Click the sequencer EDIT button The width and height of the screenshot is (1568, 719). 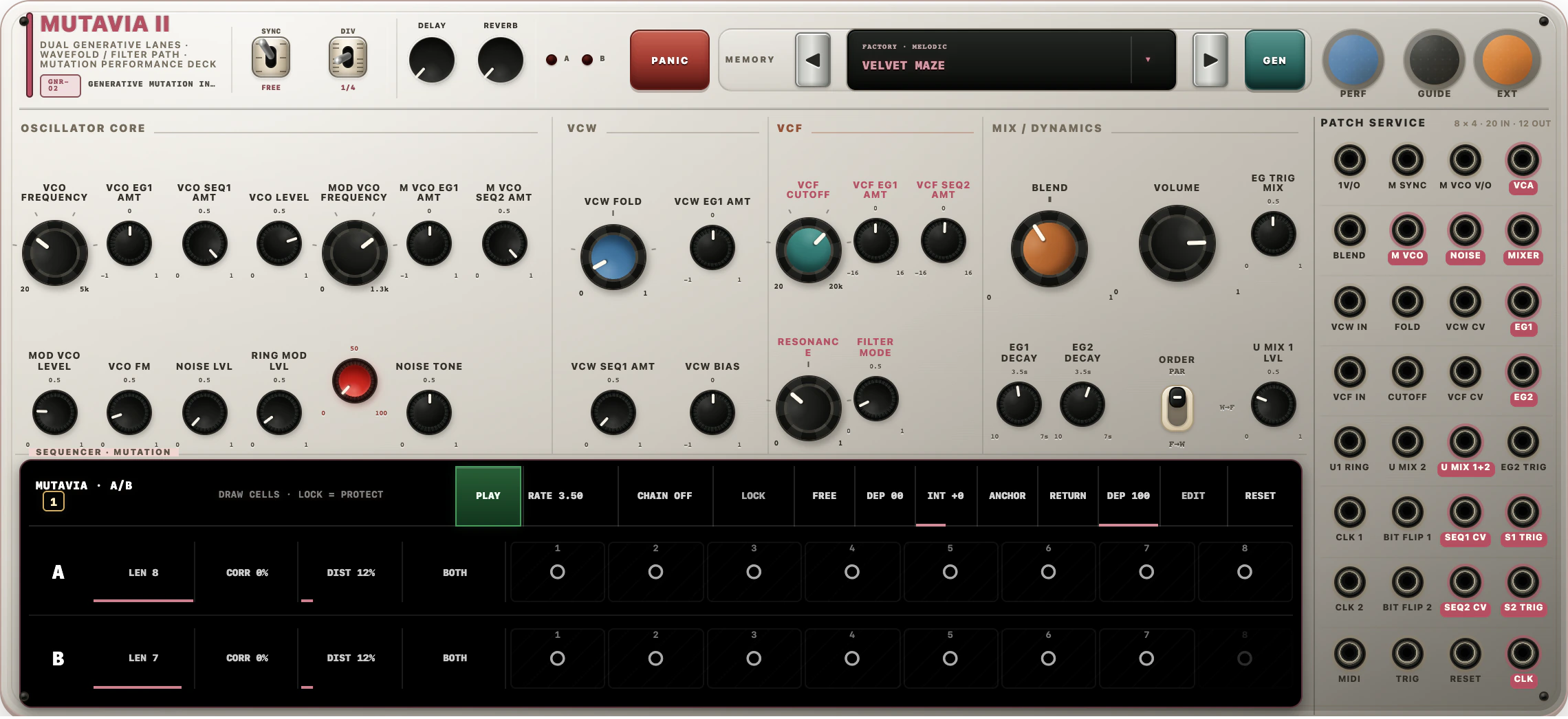click(1193, 496)
